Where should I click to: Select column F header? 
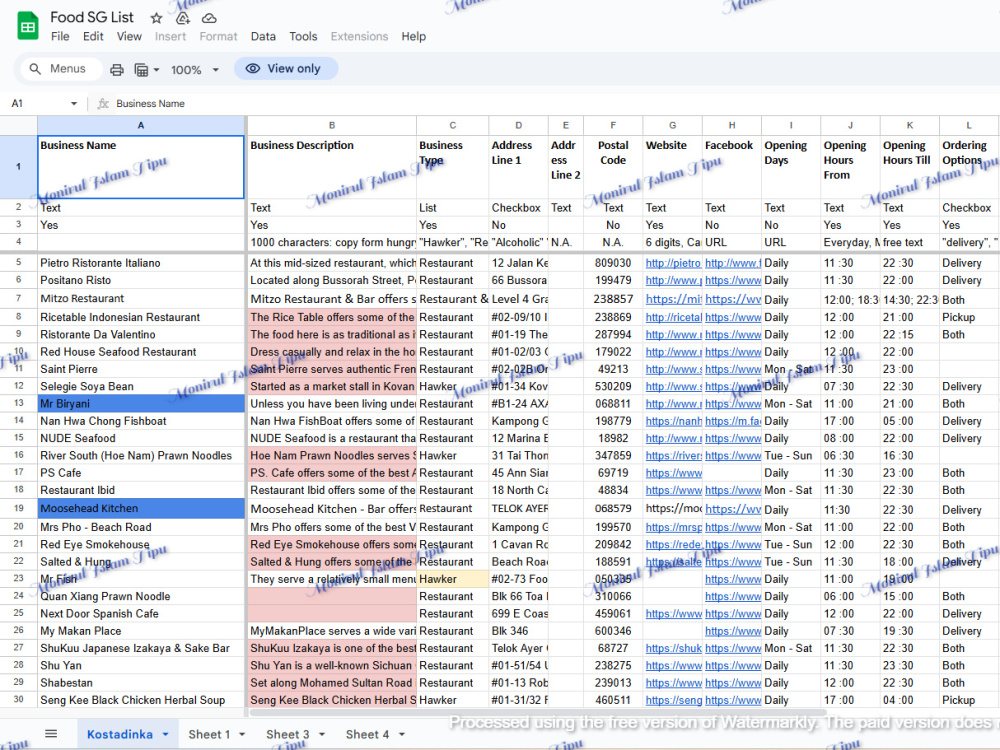613,126
